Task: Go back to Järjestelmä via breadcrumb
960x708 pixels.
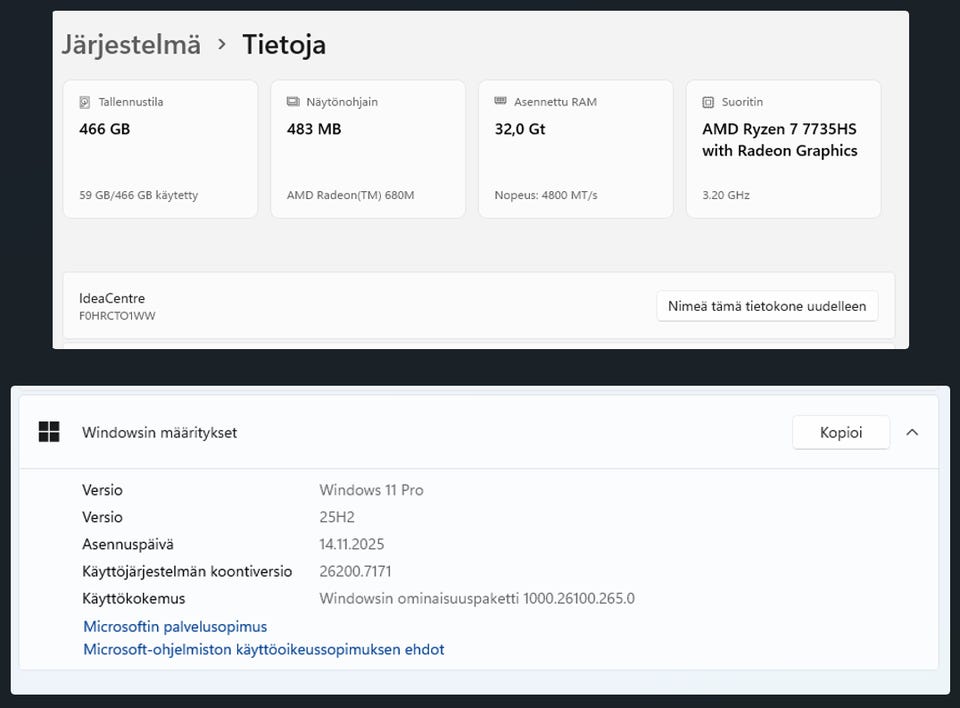Action: (131, 44)
